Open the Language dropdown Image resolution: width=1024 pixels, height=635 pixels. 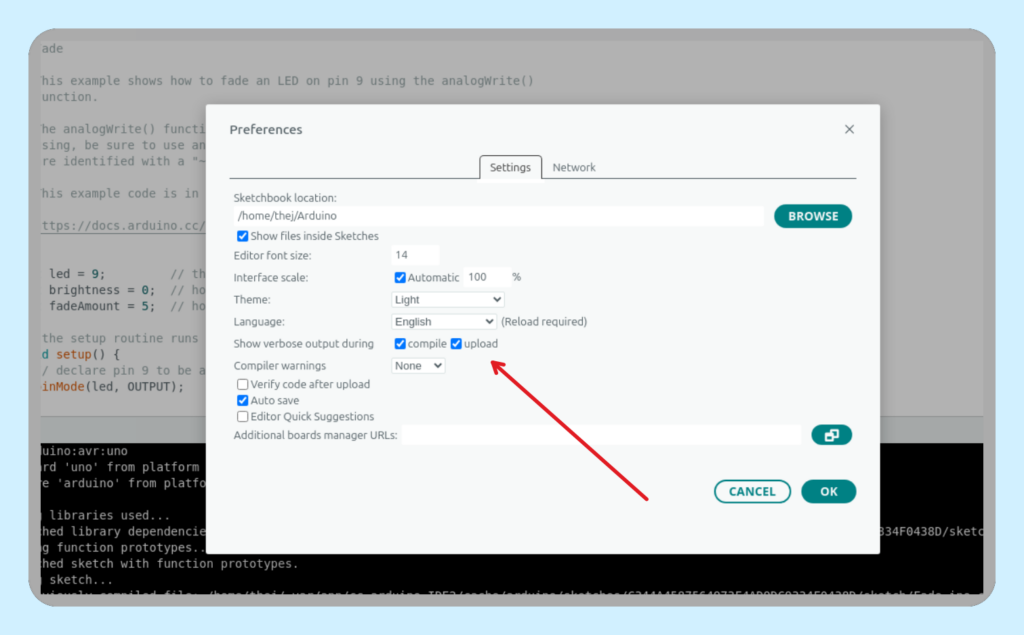click(x=443, y=321)
